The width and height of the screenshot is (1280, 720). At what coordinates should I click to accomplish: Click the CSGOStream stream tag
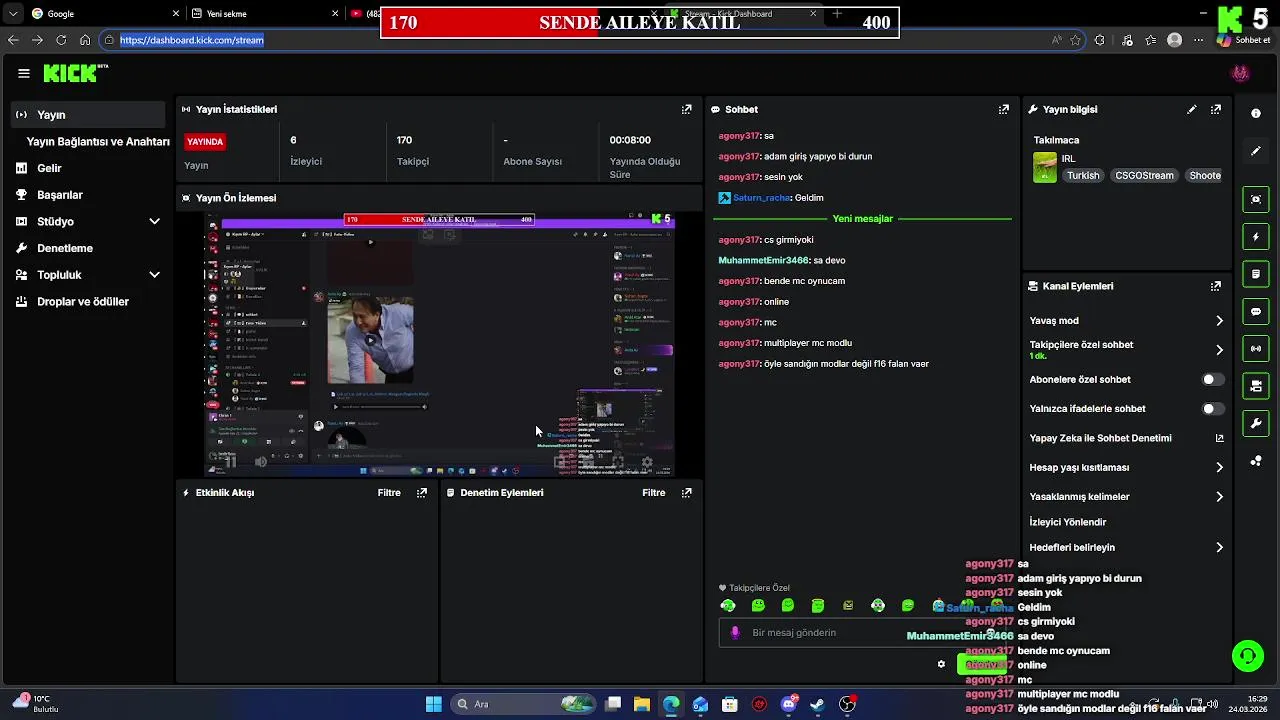coord(1145,175)
